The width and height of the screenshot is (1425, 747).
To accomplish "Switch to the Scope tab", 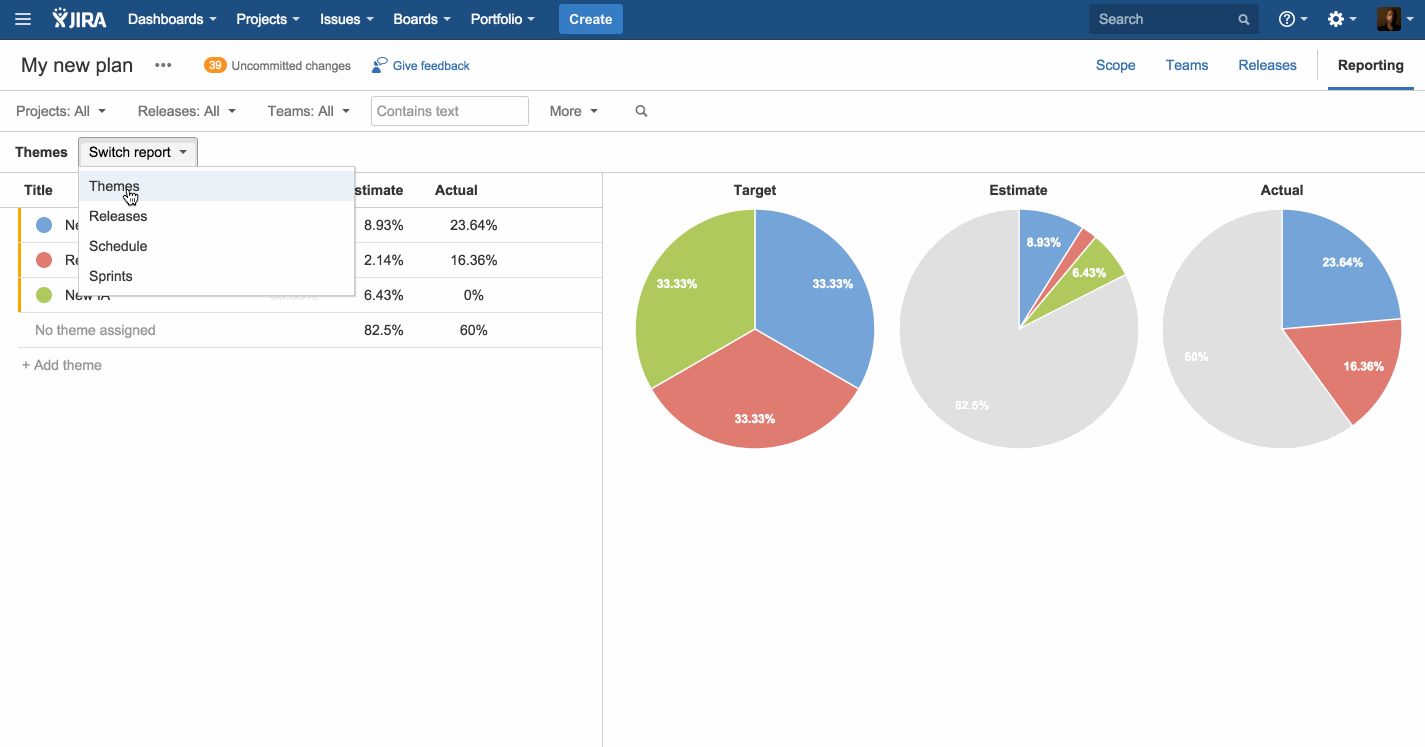I will [x=1115, y=64].
